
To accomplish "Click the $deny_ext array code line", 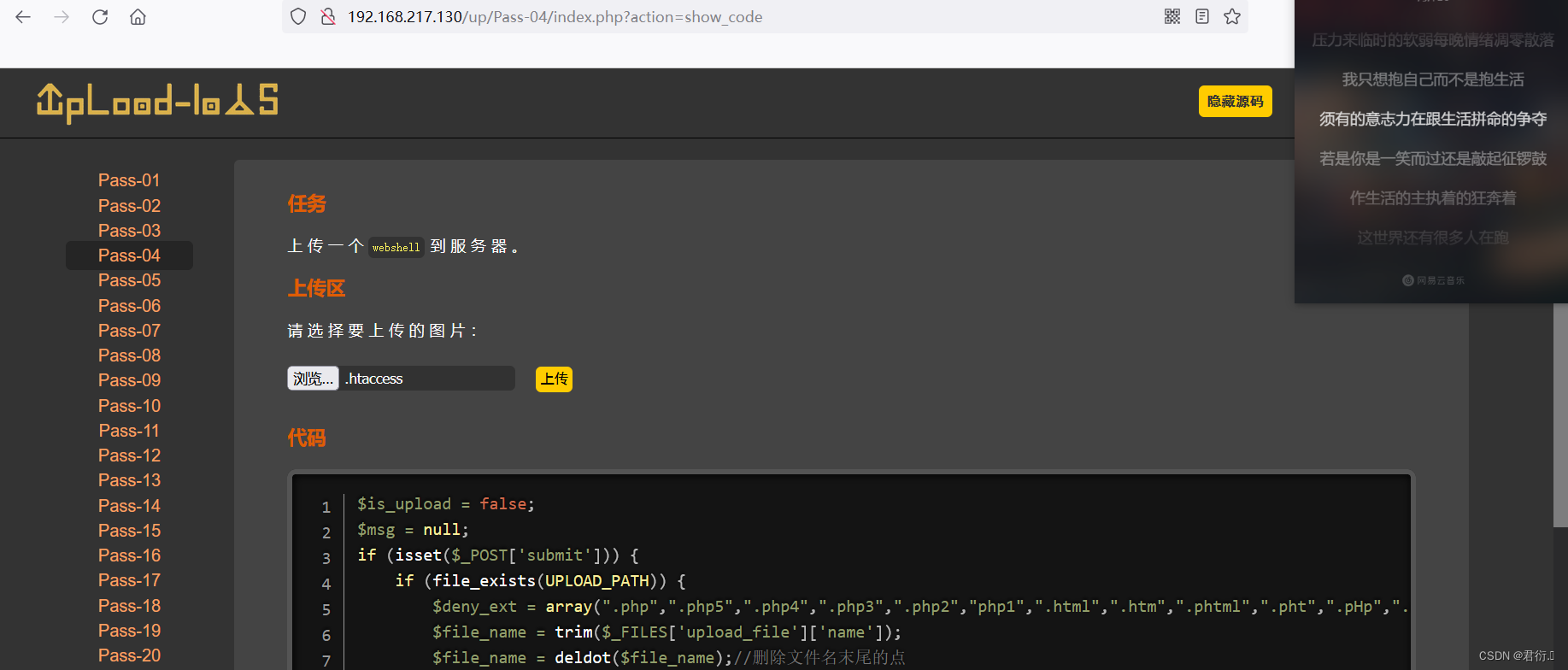I will 920,607.
